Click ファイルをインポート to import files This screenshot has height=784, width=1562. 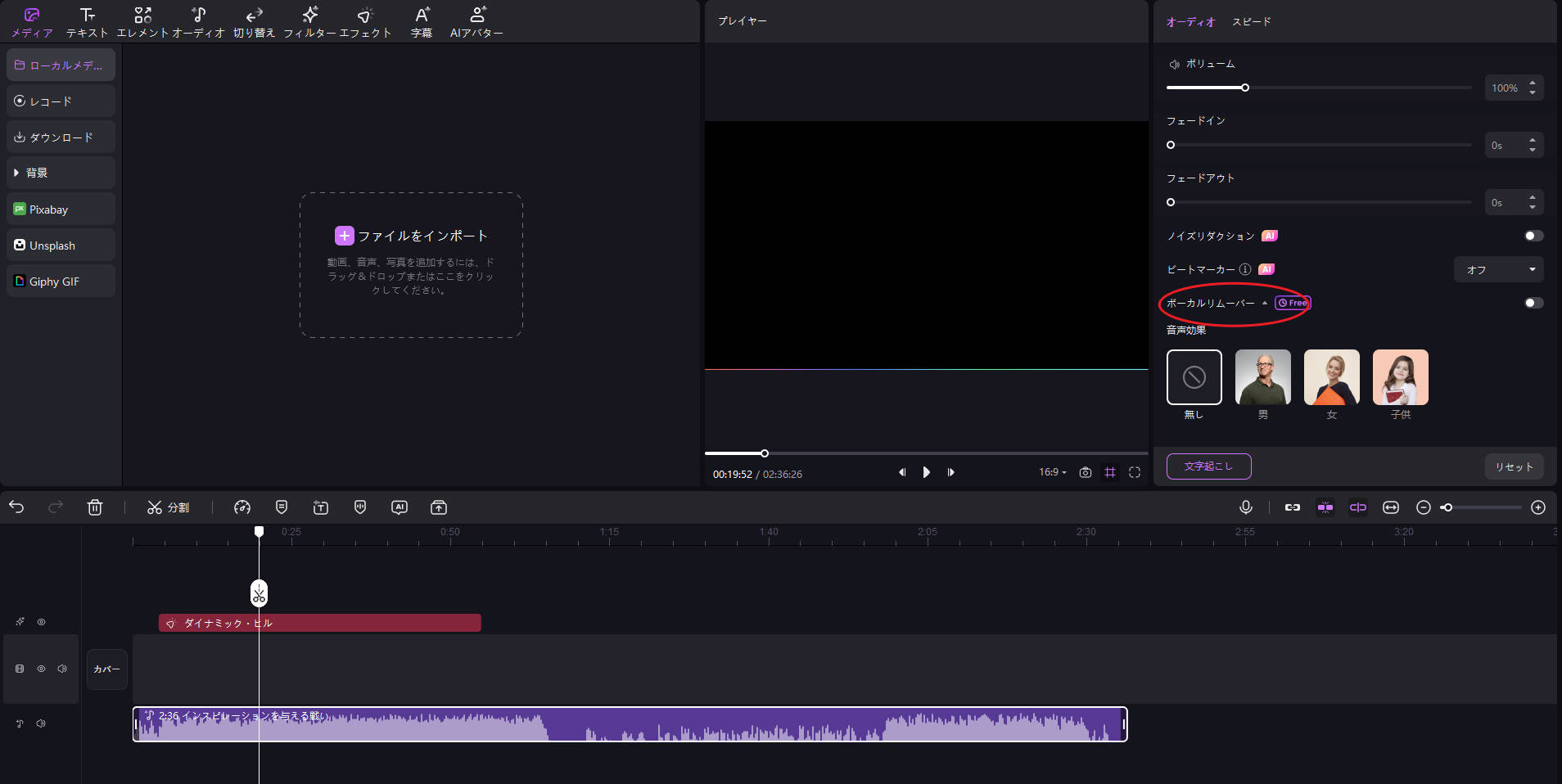412,236
